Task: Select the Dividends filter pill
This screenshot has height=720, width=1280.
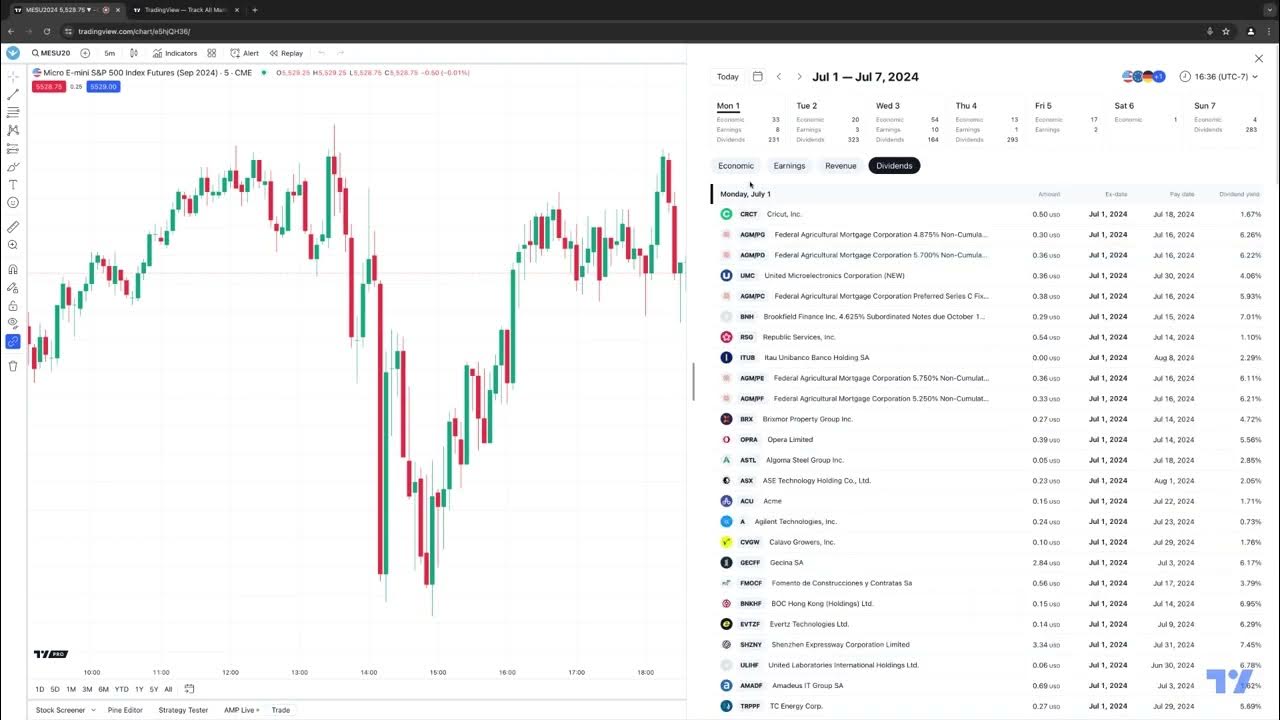Action: click(x=894, y=166)
